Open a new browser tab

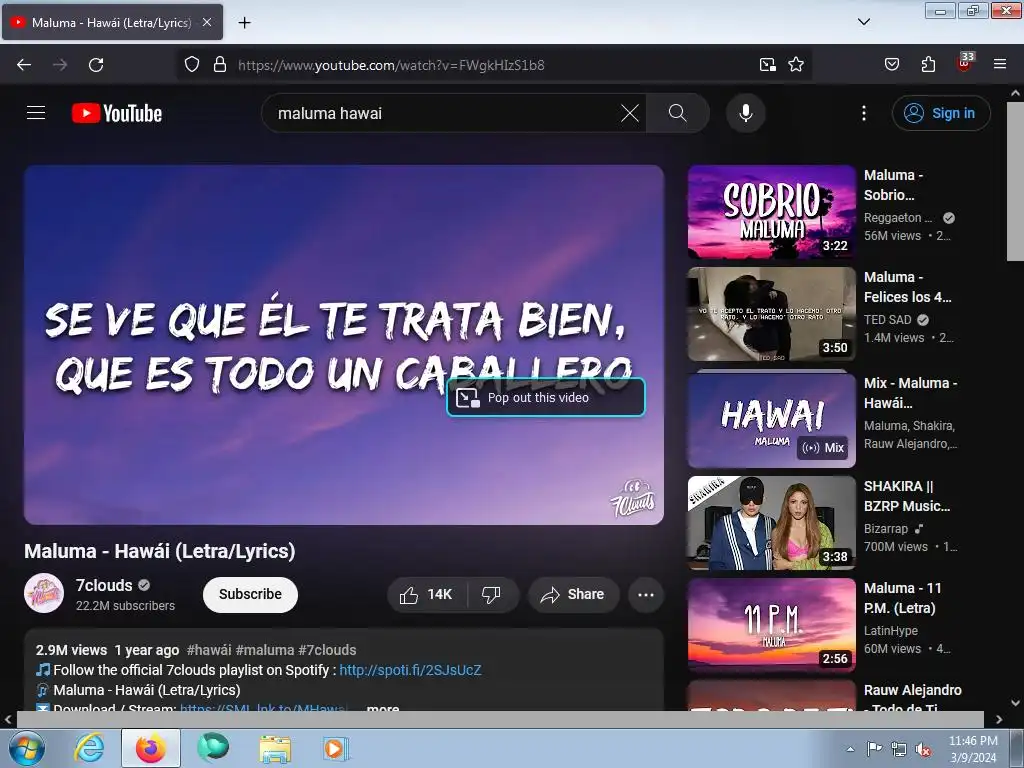point(244,23)
